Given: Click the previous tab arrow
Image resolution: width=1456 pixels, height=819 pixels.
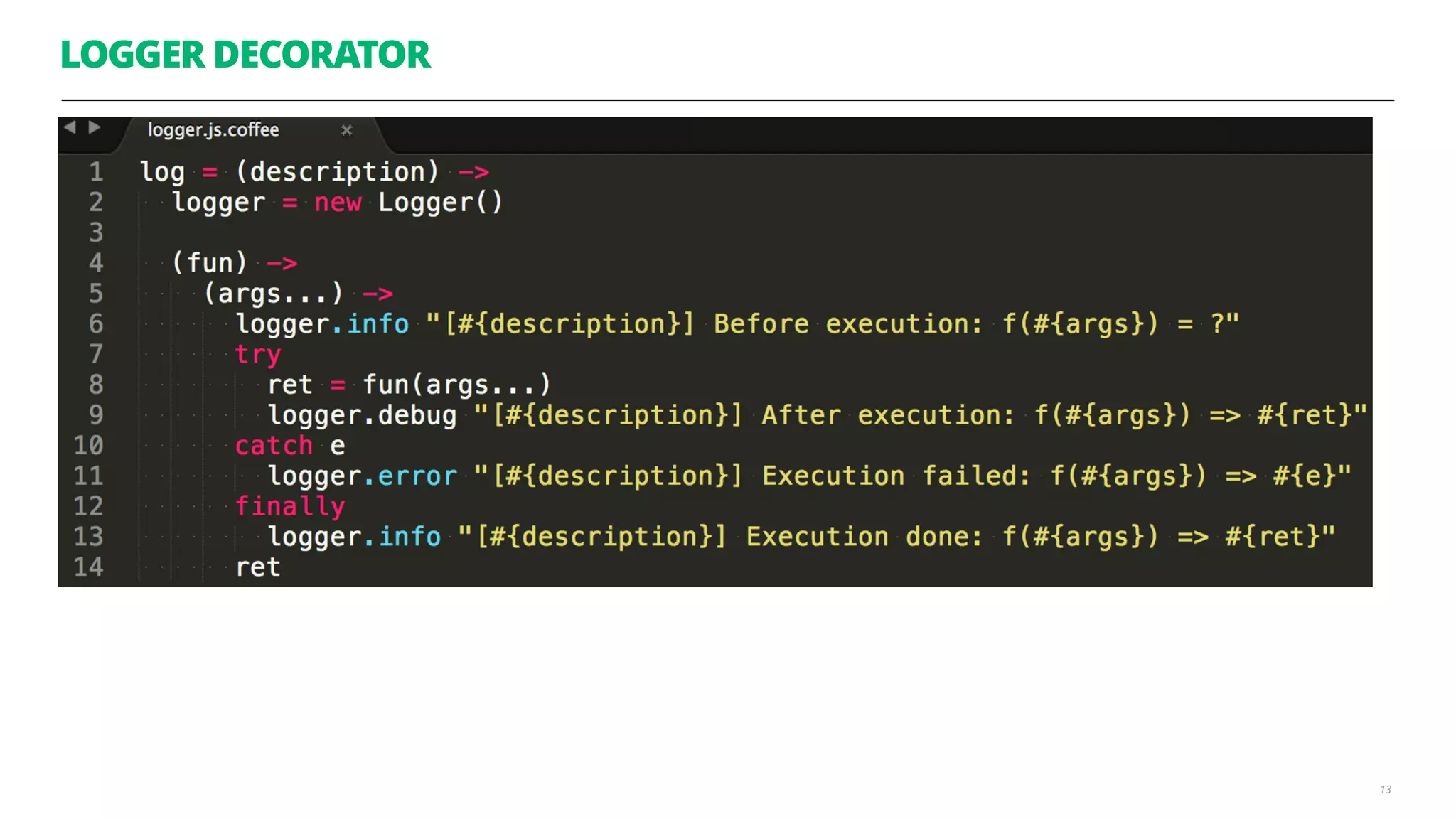Looking at the screenshot, I should (x=70, y=127).
